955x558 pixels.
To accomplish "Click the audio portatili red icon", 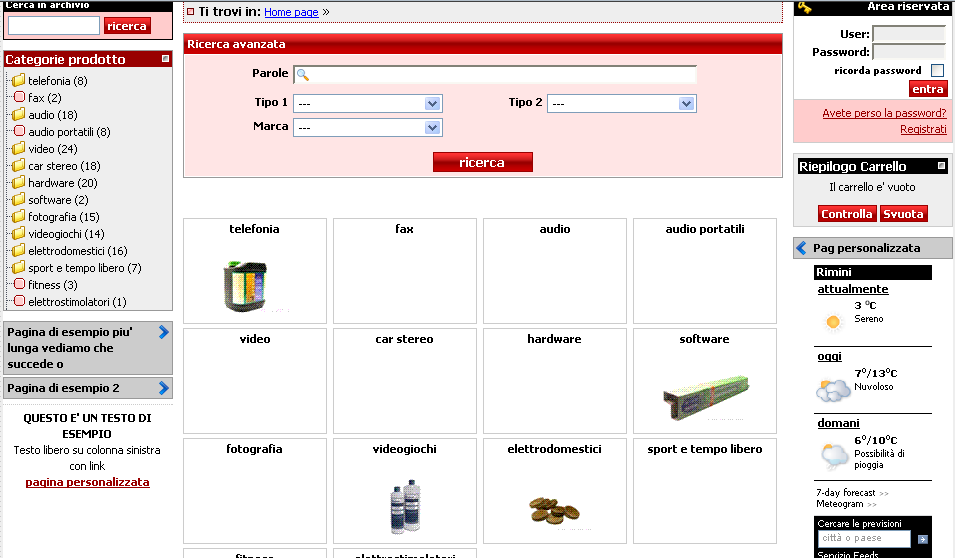I will point(19,131).
